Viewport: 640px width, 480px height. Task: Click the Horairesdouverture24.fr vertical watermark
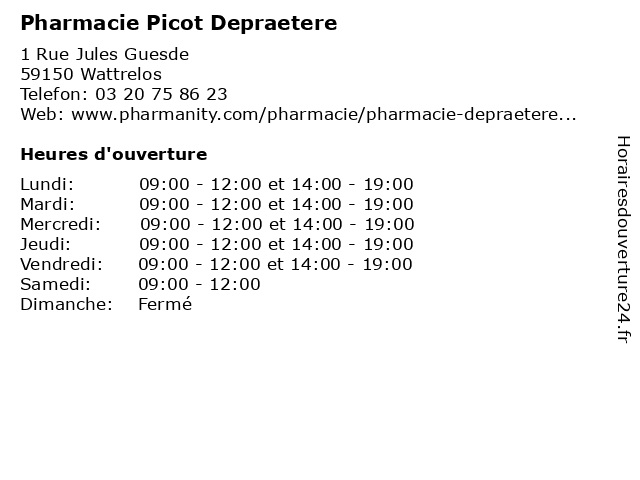click(623, 239)
